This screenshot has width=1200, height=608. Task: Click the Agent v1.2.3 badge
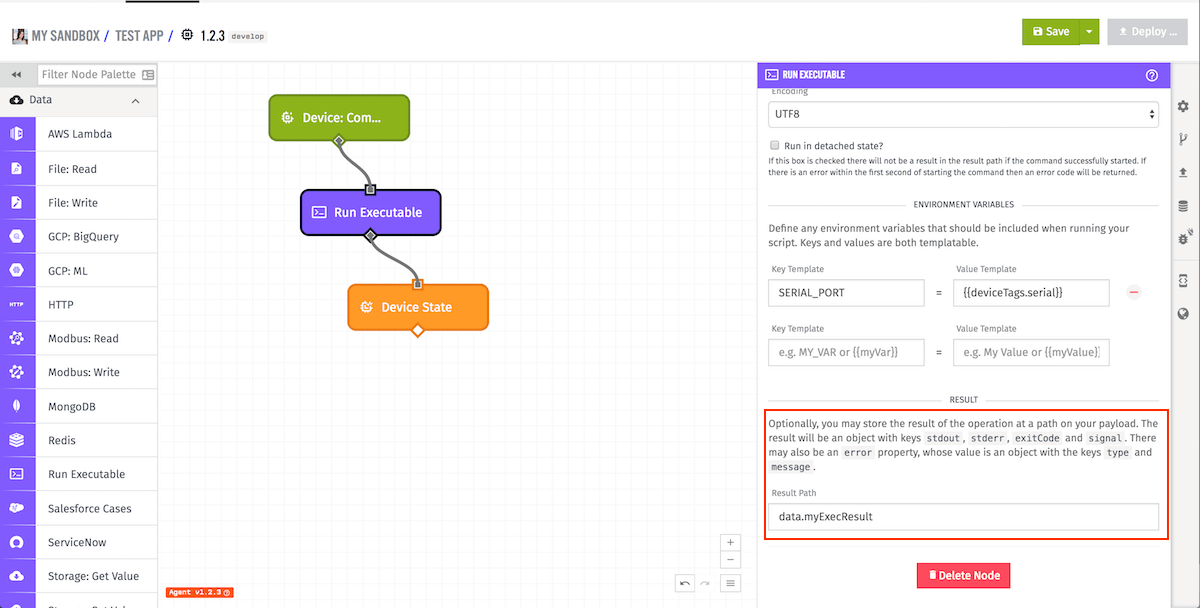(199, 593)
